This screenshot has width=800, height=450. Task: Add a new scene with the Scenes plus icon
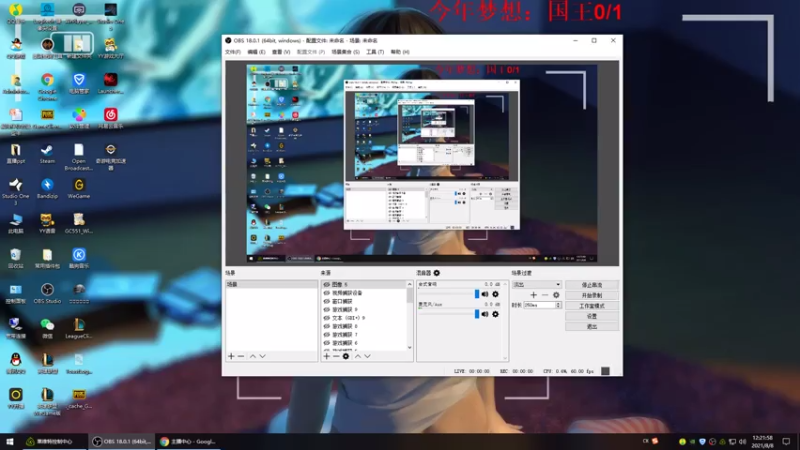tap(231, 356)
